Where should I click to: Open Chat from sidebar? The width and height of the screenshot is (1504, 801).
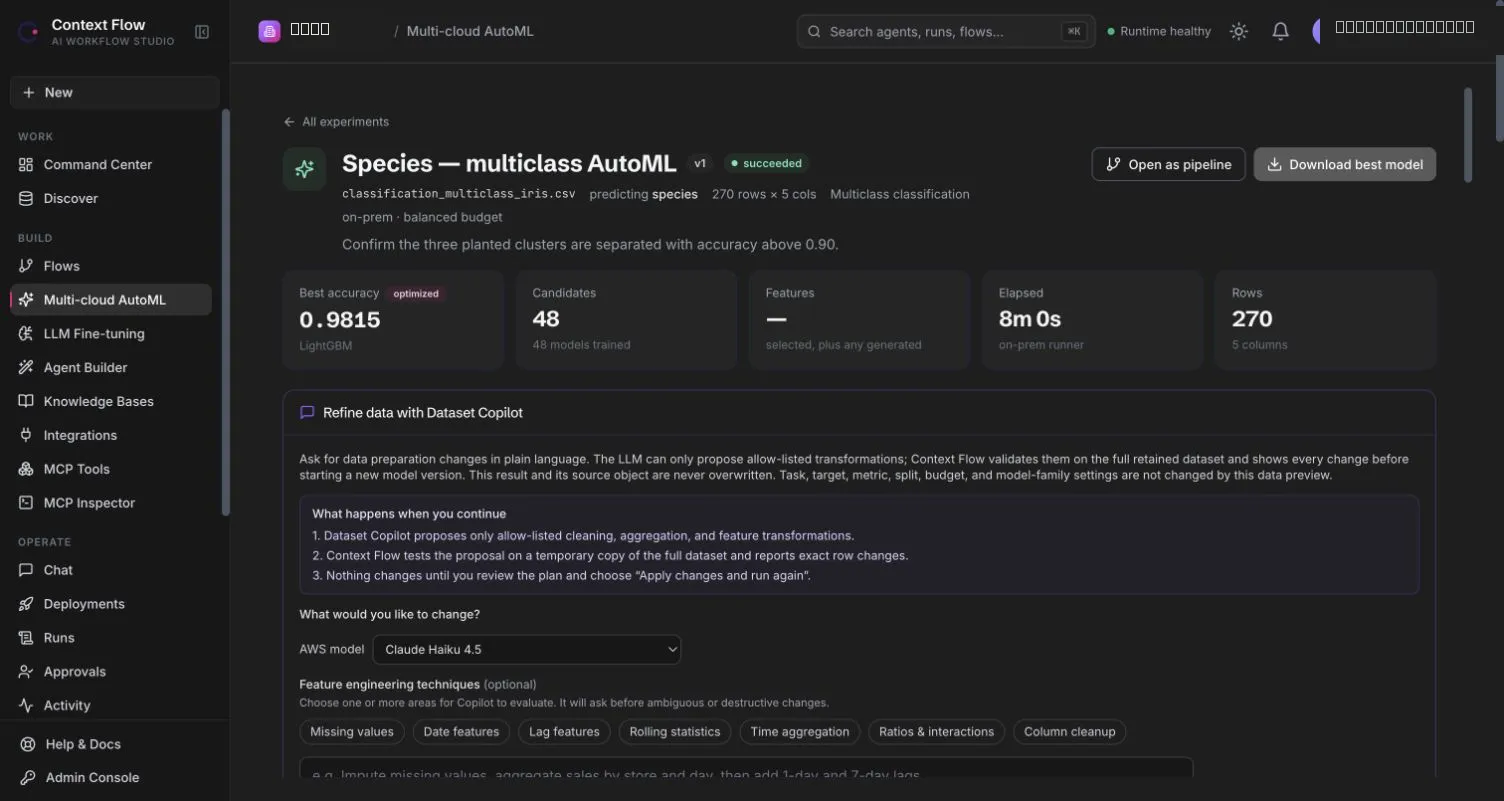pyautogui.click(x=111, y=570)
